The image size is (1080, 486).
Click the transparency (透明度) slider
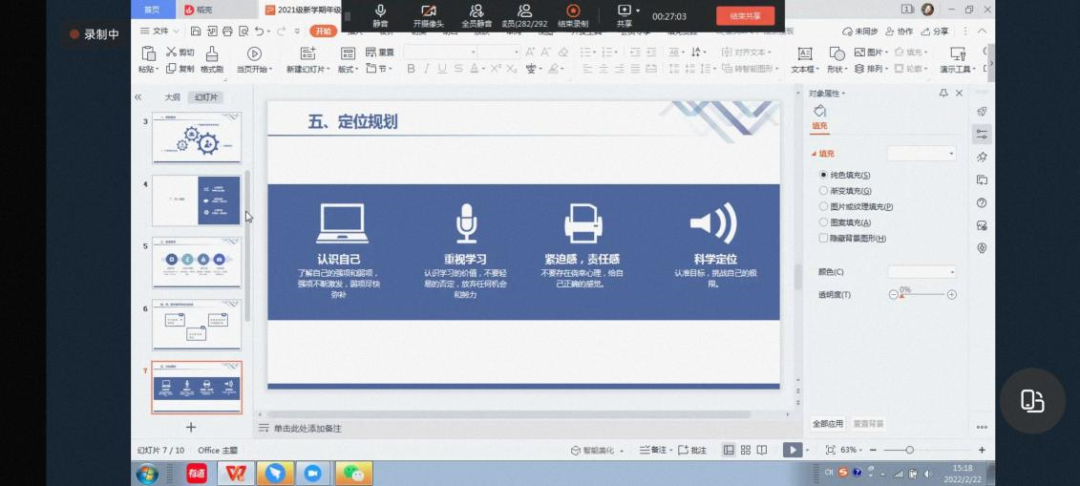pos(922,295)
